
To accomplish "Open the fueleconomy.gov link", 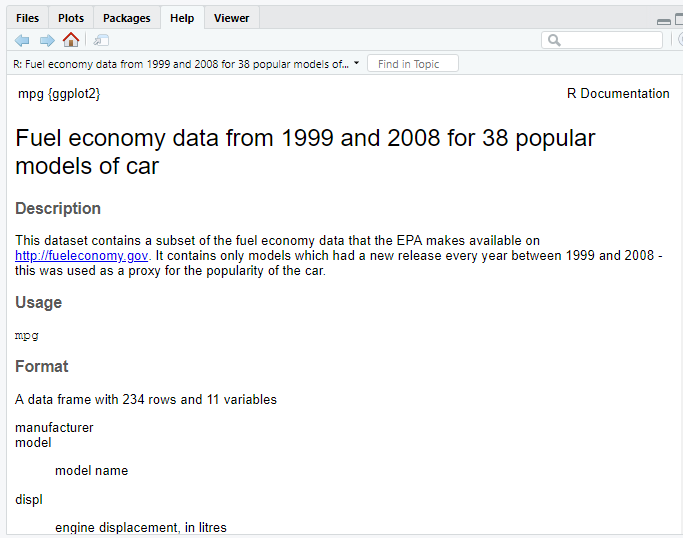I will [x=81, y=256].
